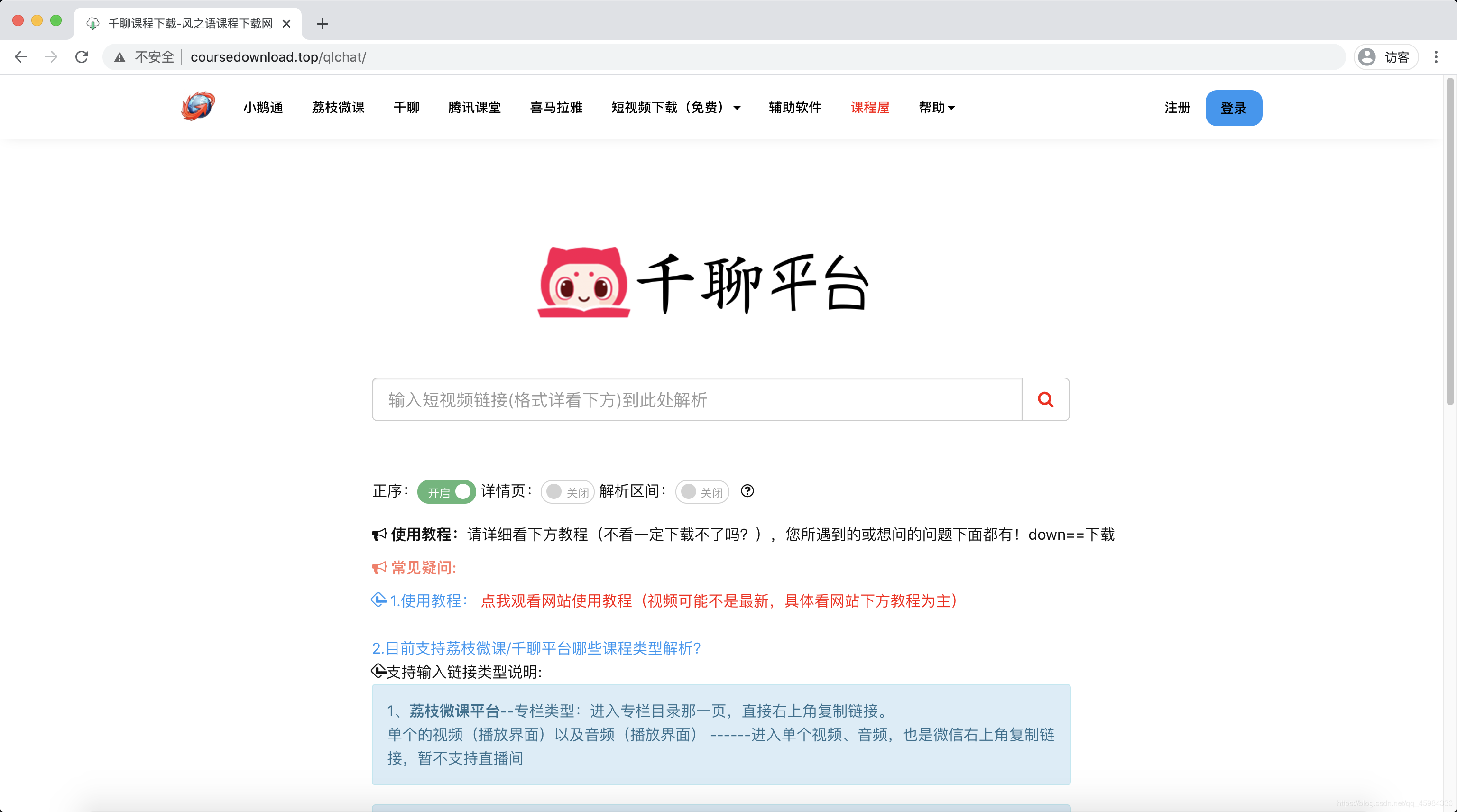Screen dimensions: 1457x812
Task: Click the site globe logo
Action: click(198, 106)
